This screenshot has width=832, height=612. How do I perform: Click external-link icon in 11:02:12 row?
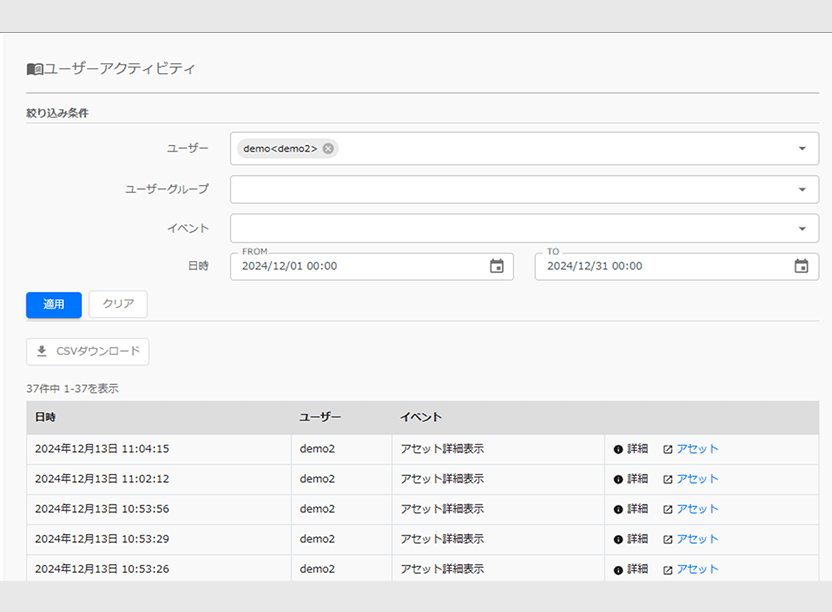click(668, 479)
